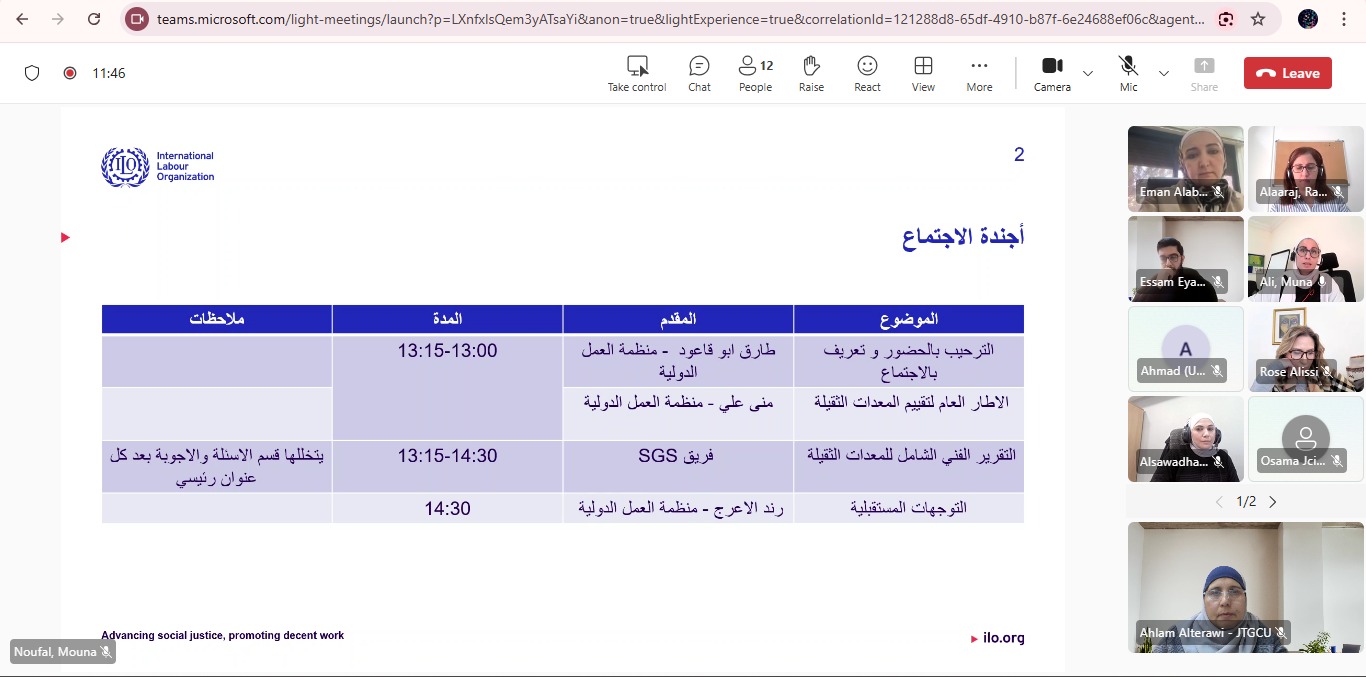The image size is (1366, 677).
Task: Go to previous participant page
Action: [x=1218, y=502]
